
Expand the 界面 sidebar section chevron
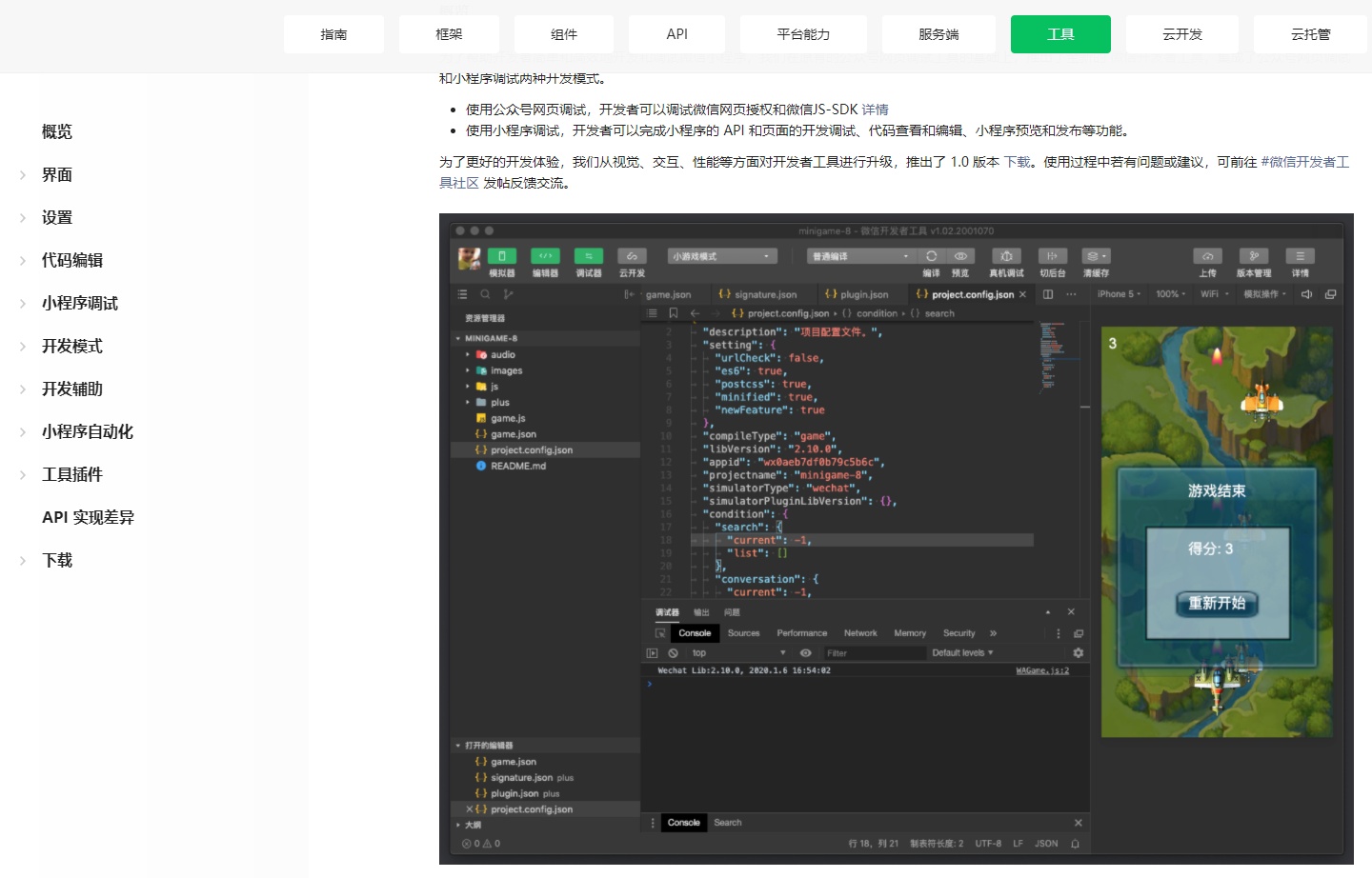[23, 175]
